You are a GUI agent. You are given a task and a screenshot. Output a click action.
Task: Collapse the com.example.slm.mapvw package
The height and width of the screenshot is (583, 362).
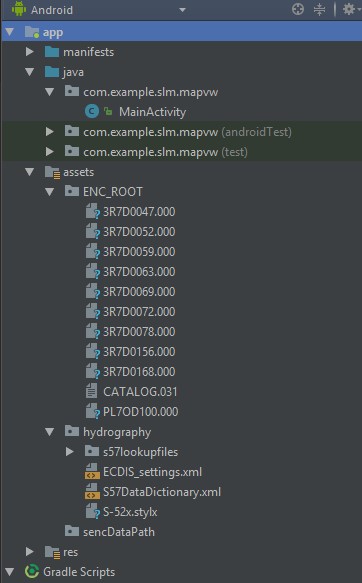point(50,92)
